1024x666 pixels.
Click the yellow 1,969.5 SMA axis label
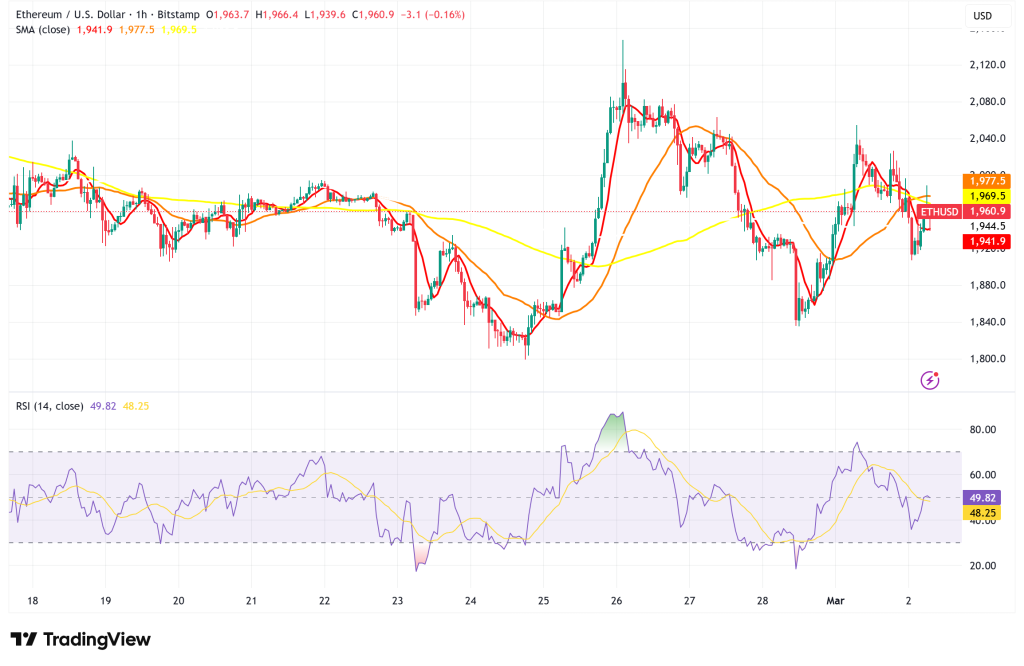click(x=985, y=197)
